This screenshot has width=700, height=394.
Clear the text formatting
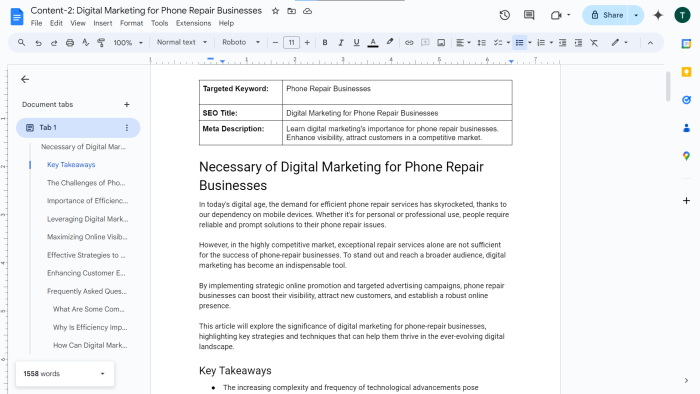pyautogui.click(x=594, y=43)
